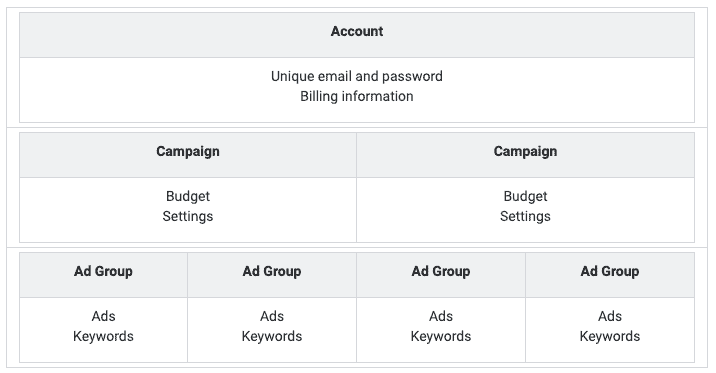Click Ads in the second Ad Group
This screenshot has width=716, height=373.
point(272,316)
